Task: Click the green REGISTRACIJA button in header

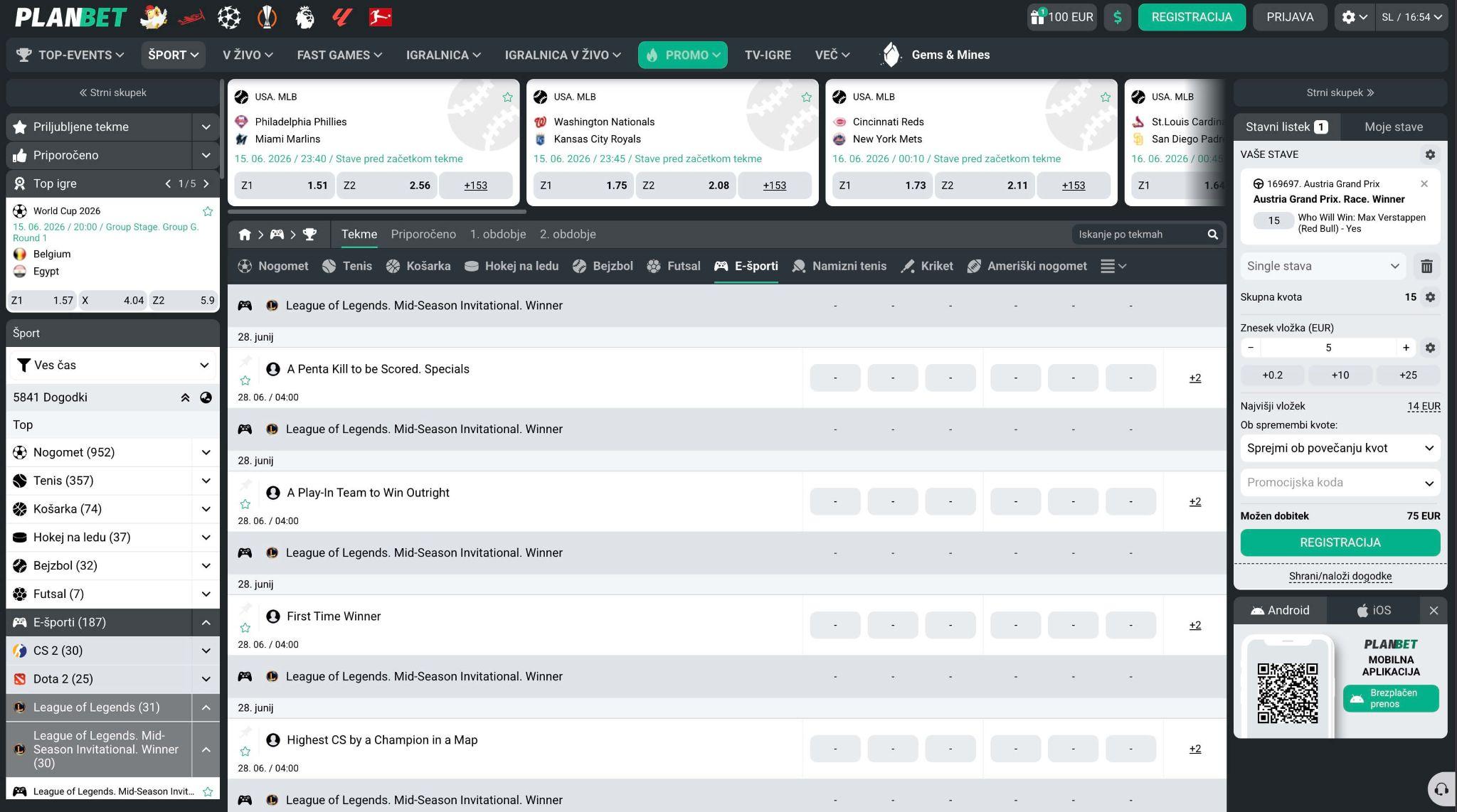Action: (1192, 17)
